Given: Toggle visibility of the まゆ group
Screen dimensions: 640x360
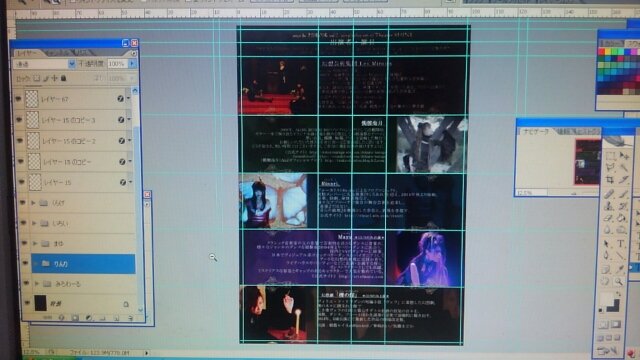Looking at the screenshot, I should tap(24, 243).
